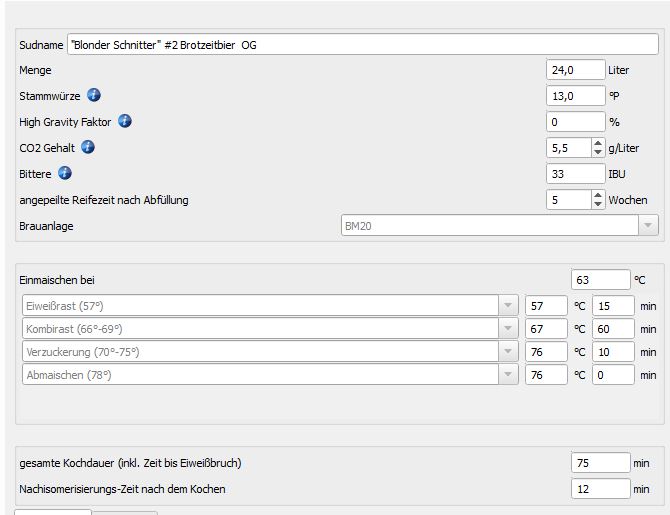
Task: Open the Eiweißrast (57°) rest dropdown
Action: [x=509, y=305]
